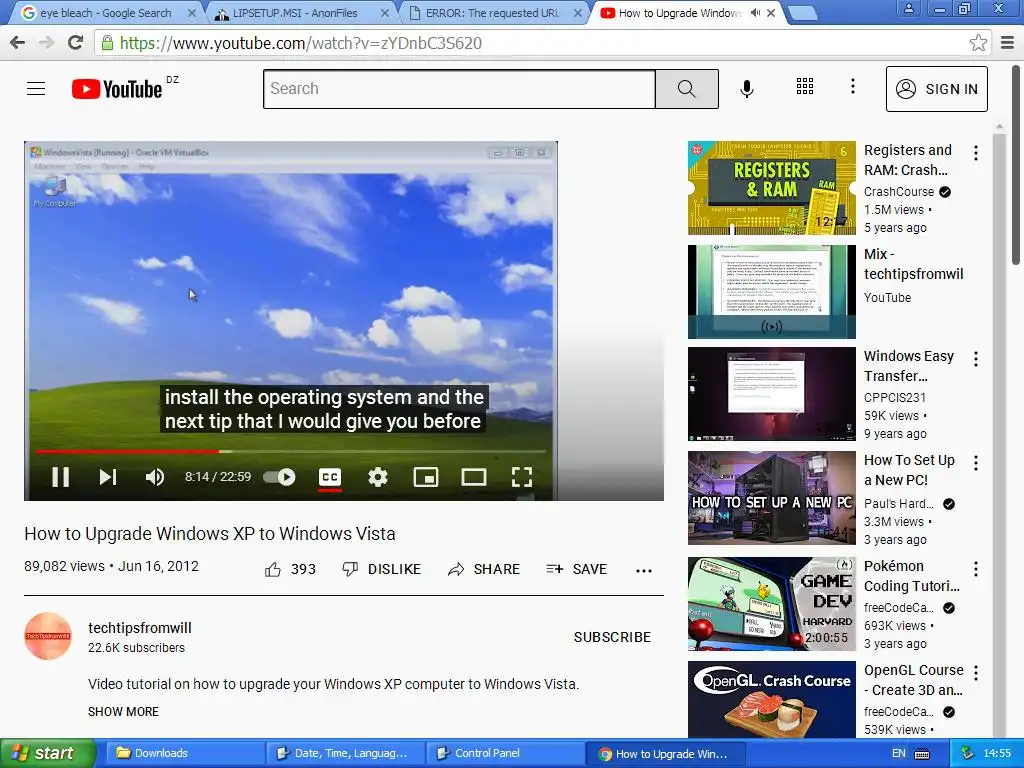Switch to the ERROR requested URL tab
1024x768 pixels.
pyautogui.click(x=492, y=13)
